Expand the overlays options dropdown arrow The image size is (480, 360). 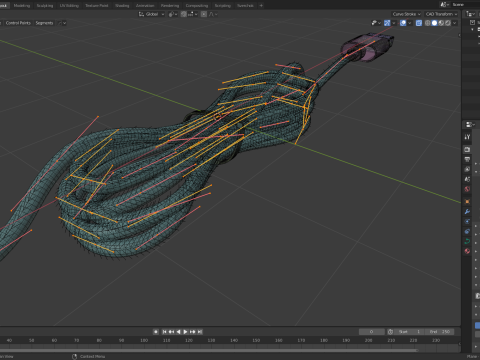click(410, 23)
